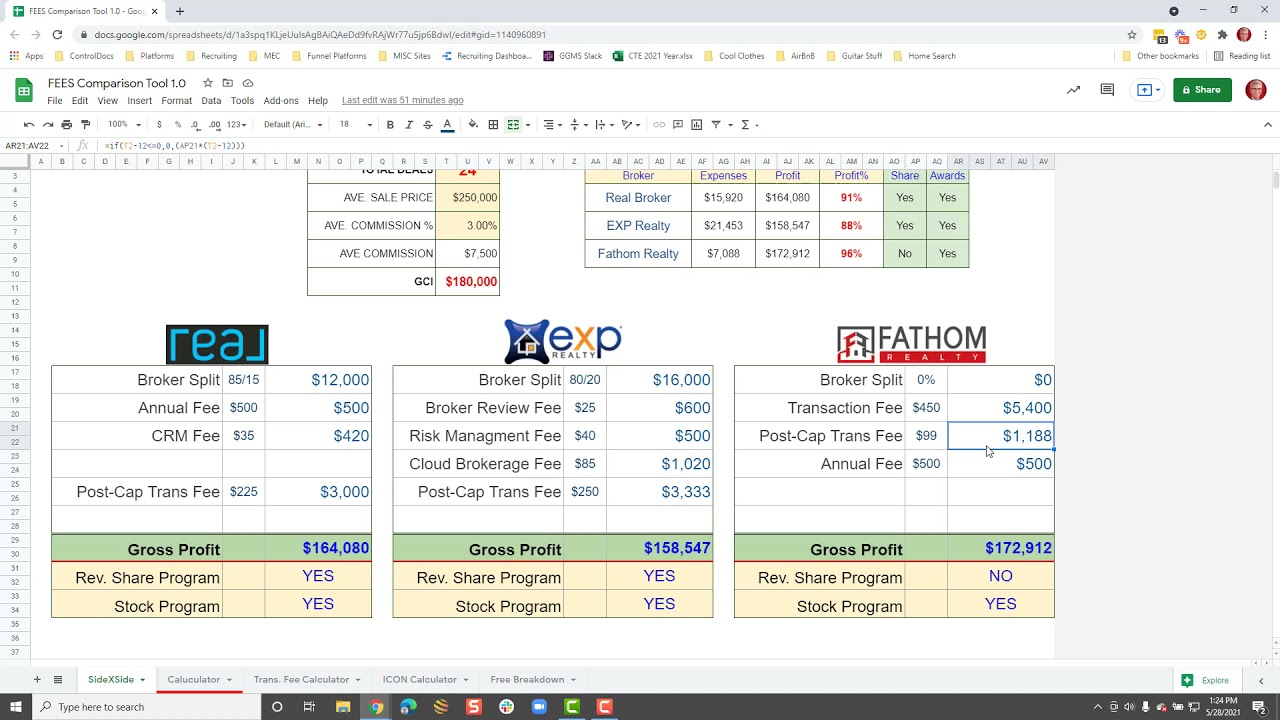The image size is (1280, 720).
Task: Open the borders menu
Action: point(493,125)
